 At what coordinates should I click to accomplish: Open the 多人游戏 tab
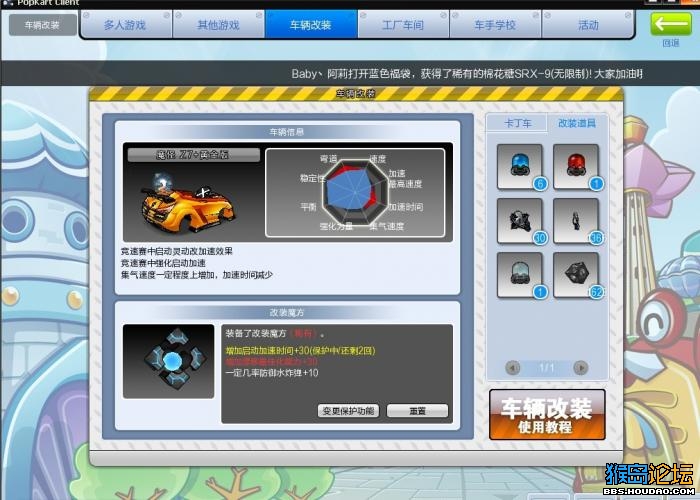[125, 25]
